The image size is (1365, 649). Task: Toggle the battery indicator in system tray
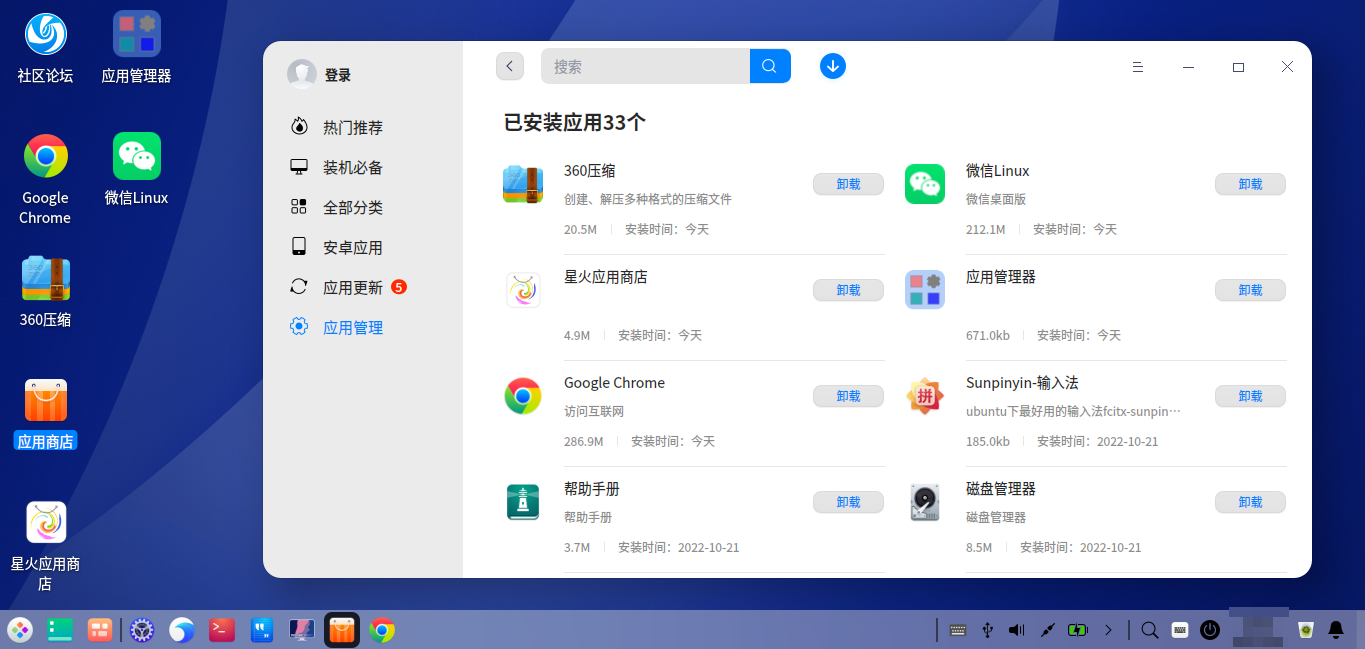point(1078,630)
